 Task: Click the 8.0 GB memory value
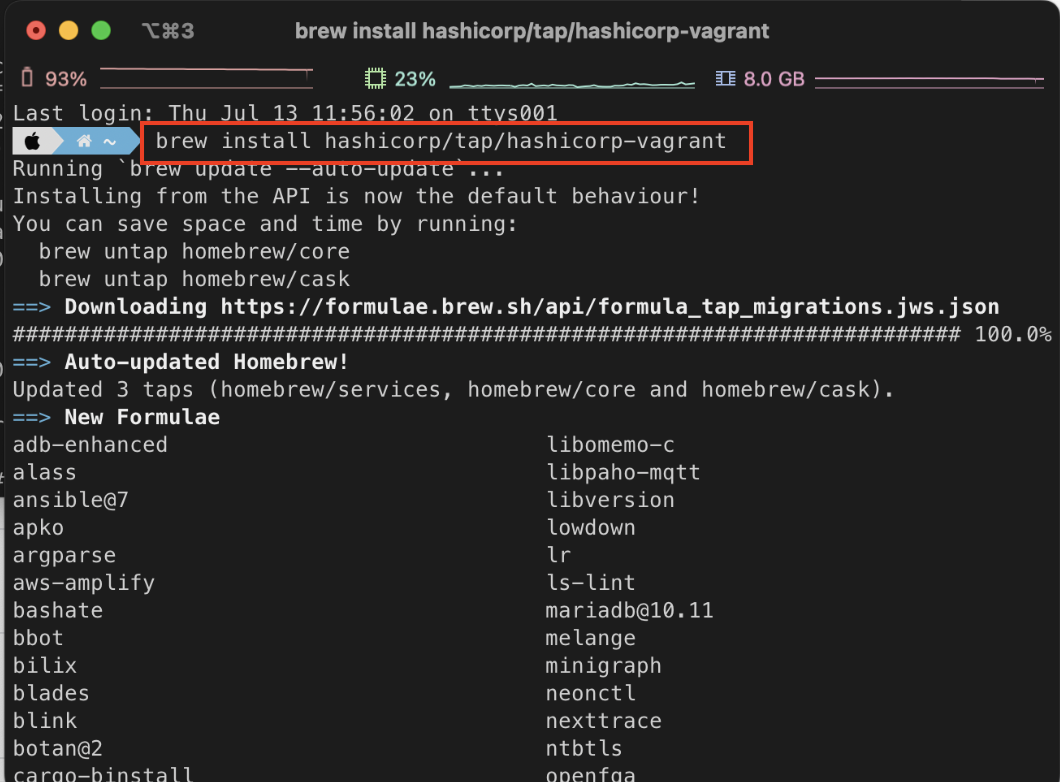tap(774, 79)
